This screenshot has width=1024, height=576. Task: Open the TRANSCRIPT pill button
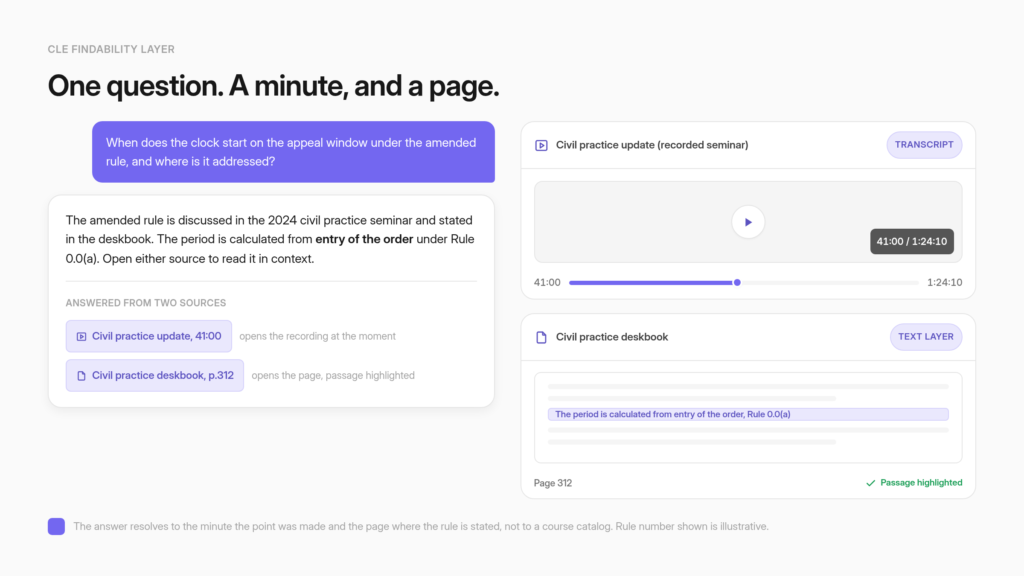pos(924,145)
